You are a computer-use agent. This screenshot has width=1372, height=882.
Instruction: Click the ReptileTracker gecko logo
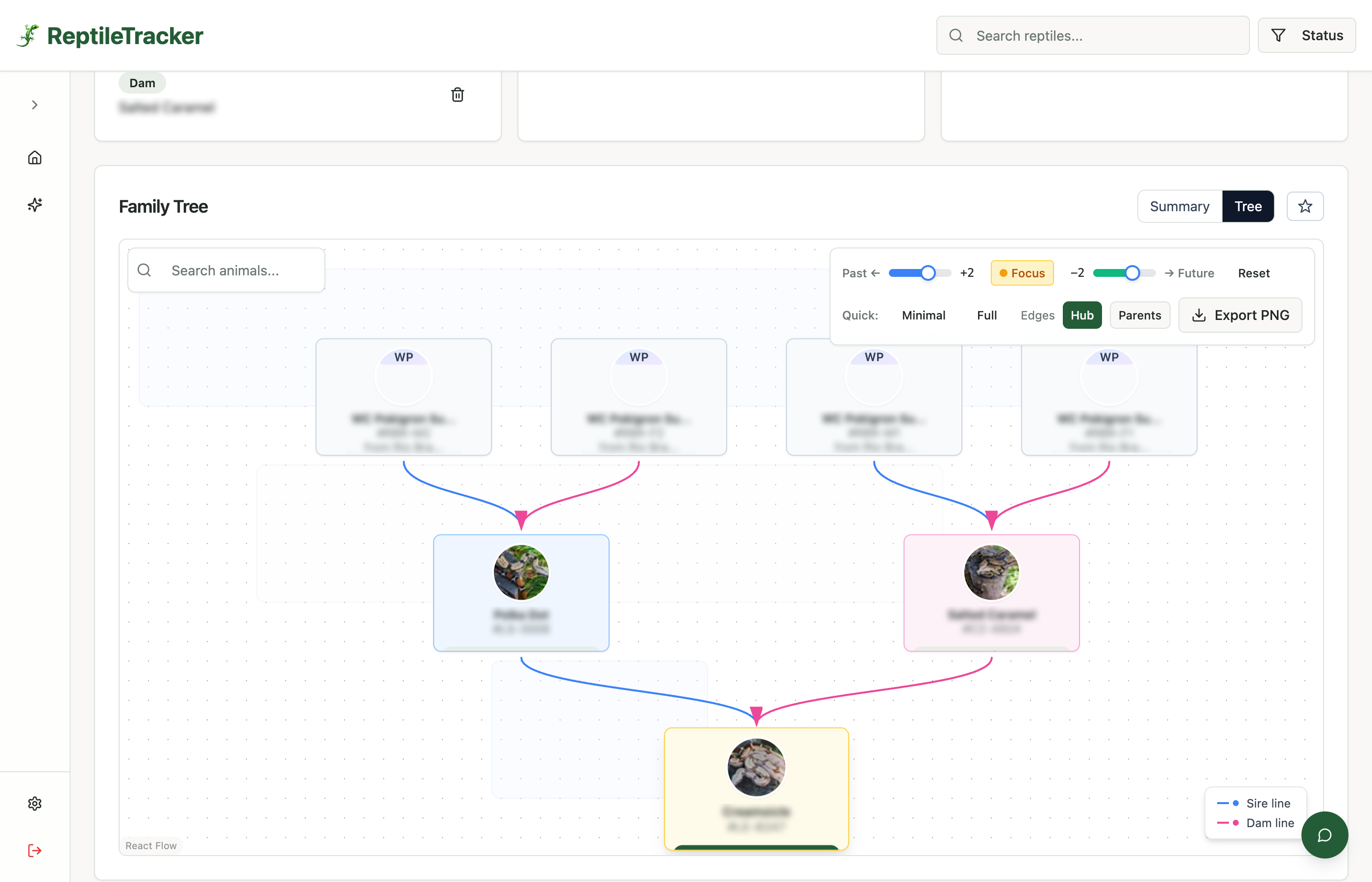pyautogui.click(x=27, y=35)
